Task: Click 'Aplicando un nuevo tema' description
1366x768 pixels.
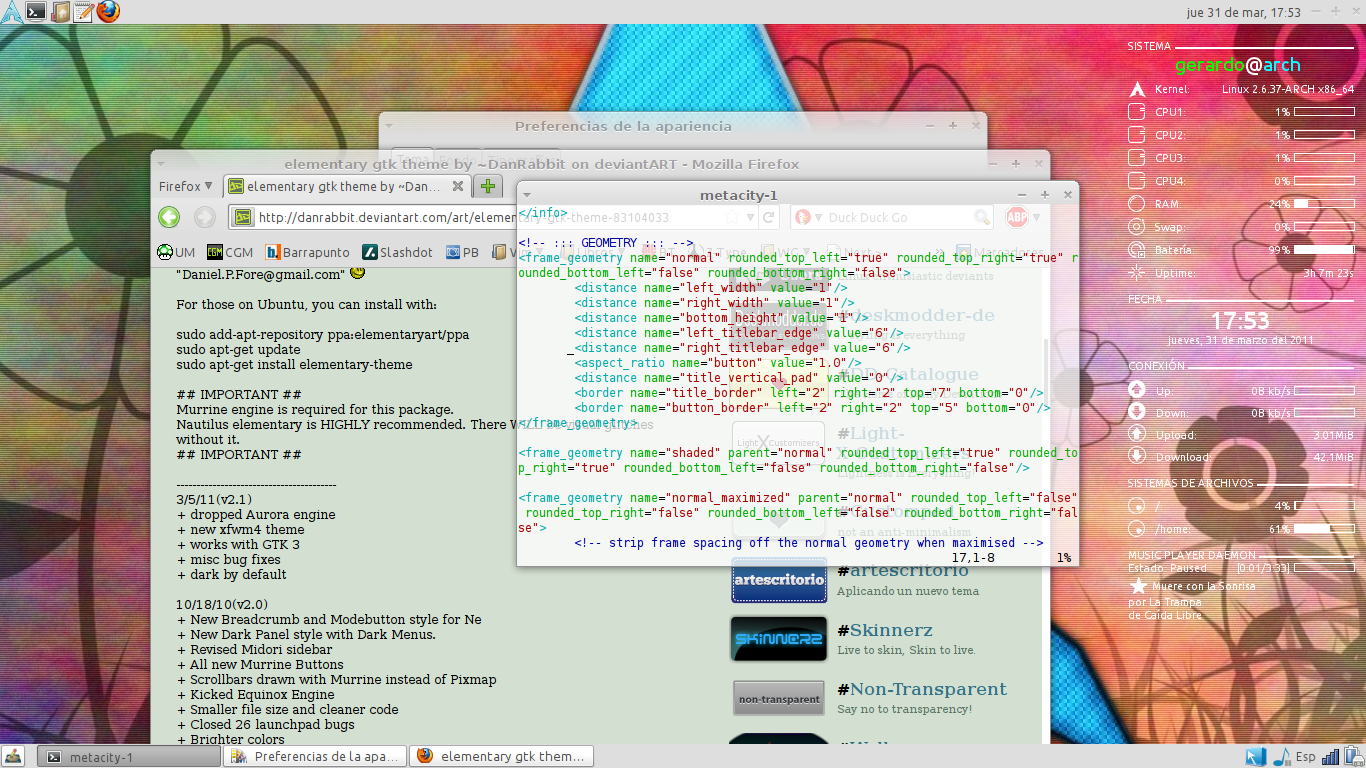Action: pyautogui.click(x=908, y=591)
